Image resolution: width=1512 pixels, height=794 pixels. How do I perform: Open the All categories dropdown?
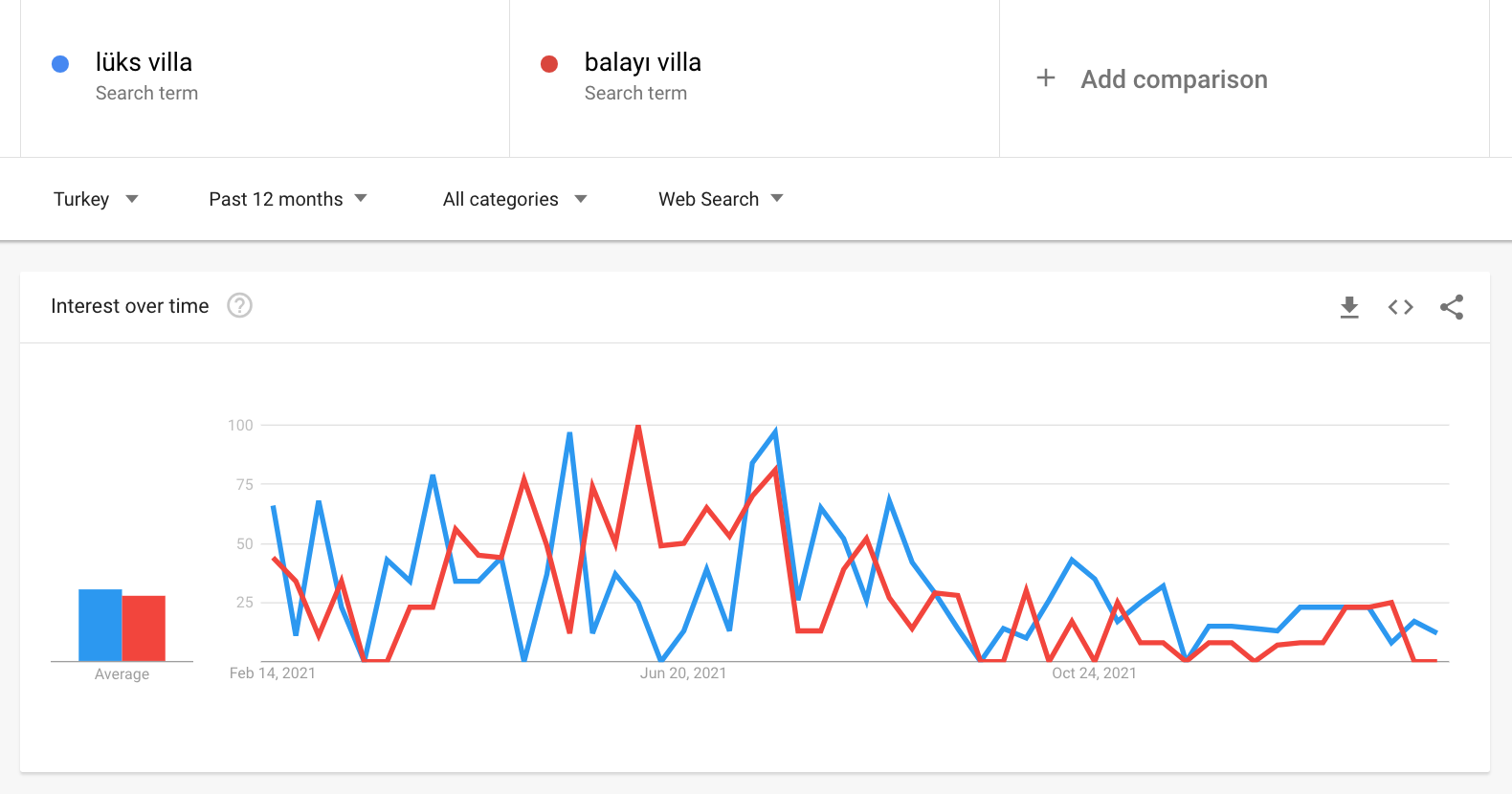(515, 199)
